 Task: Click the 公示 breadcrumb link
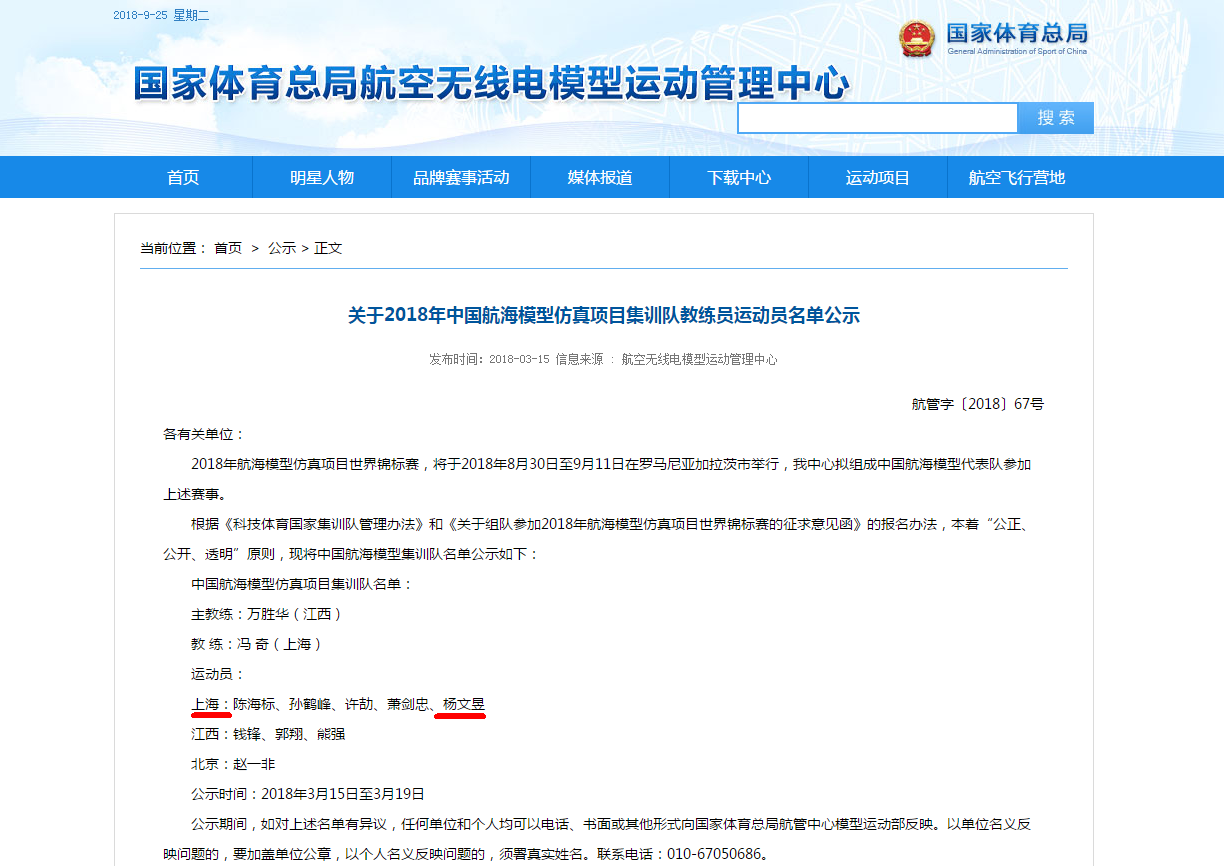pyautogui.click(x=282, y=248)
